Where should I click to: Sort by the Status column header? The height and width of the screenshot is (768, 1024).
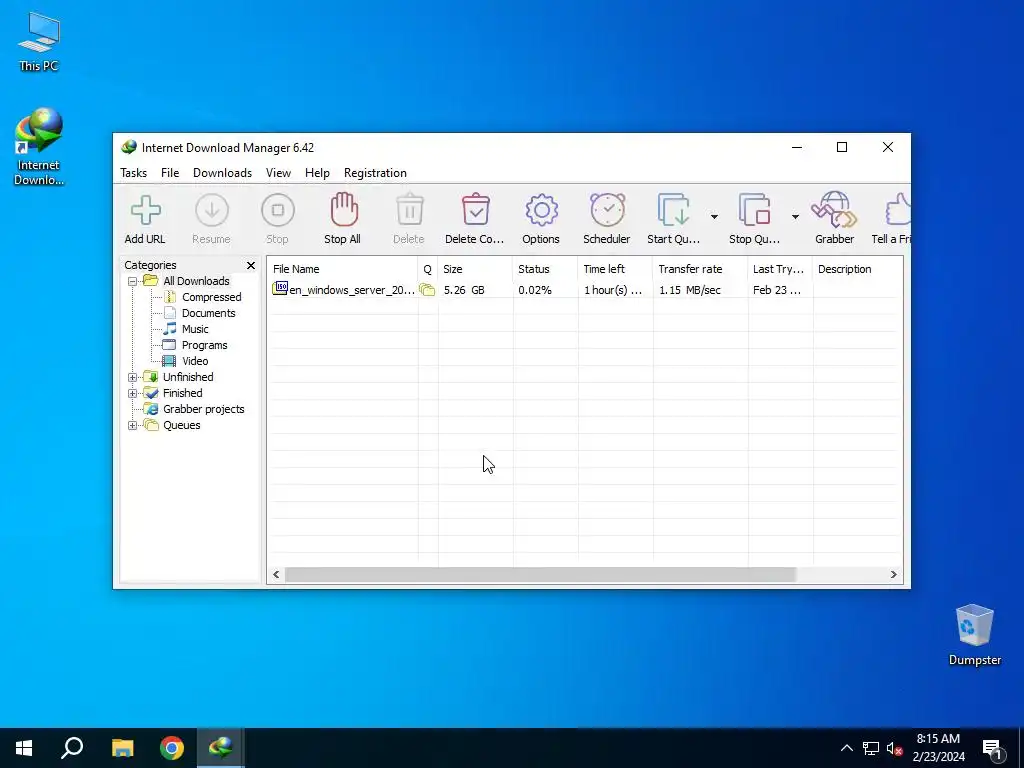tap(545, 269)
